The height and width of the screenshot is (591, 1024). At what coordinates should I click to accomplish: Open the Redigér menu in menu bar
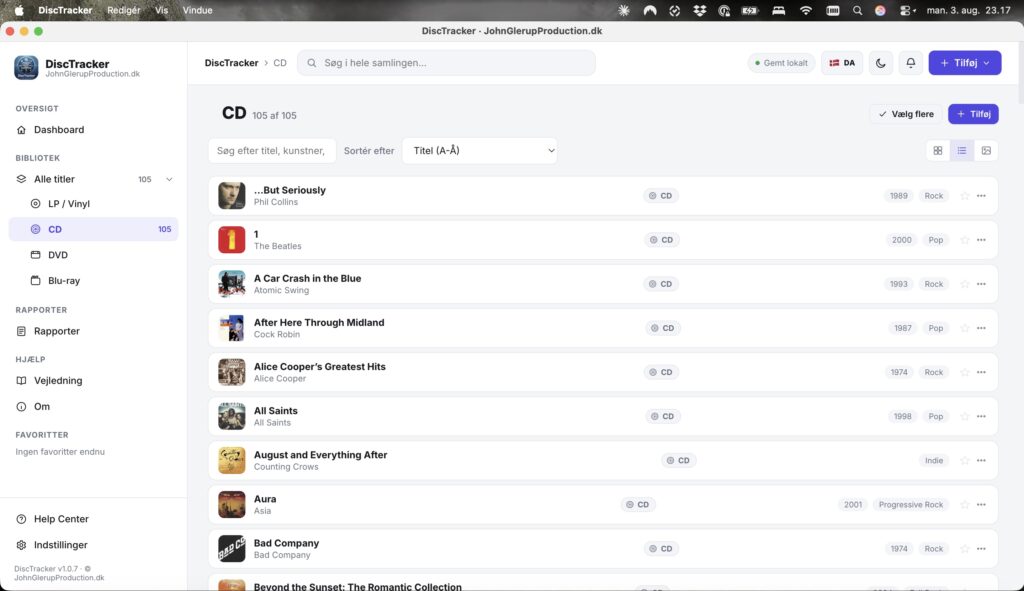(x=123, y=10)
